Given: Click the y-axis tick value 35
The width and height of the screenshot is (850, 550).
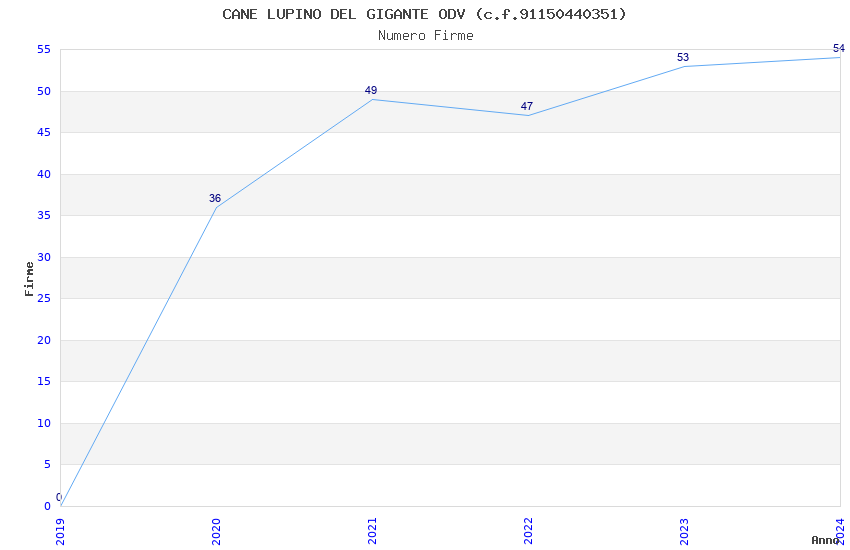Looking at the screenshot, I should (44, 216).
